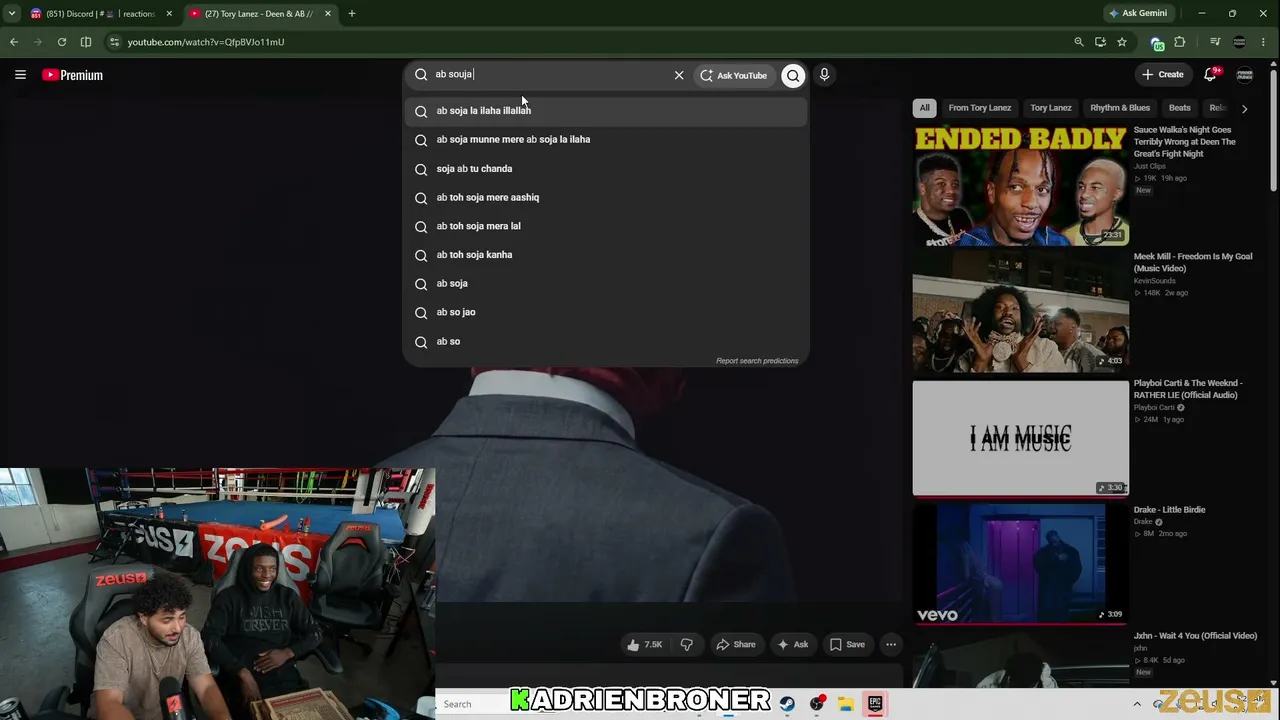
Task: Click the browser address bar URL
Action: (206, 42)
